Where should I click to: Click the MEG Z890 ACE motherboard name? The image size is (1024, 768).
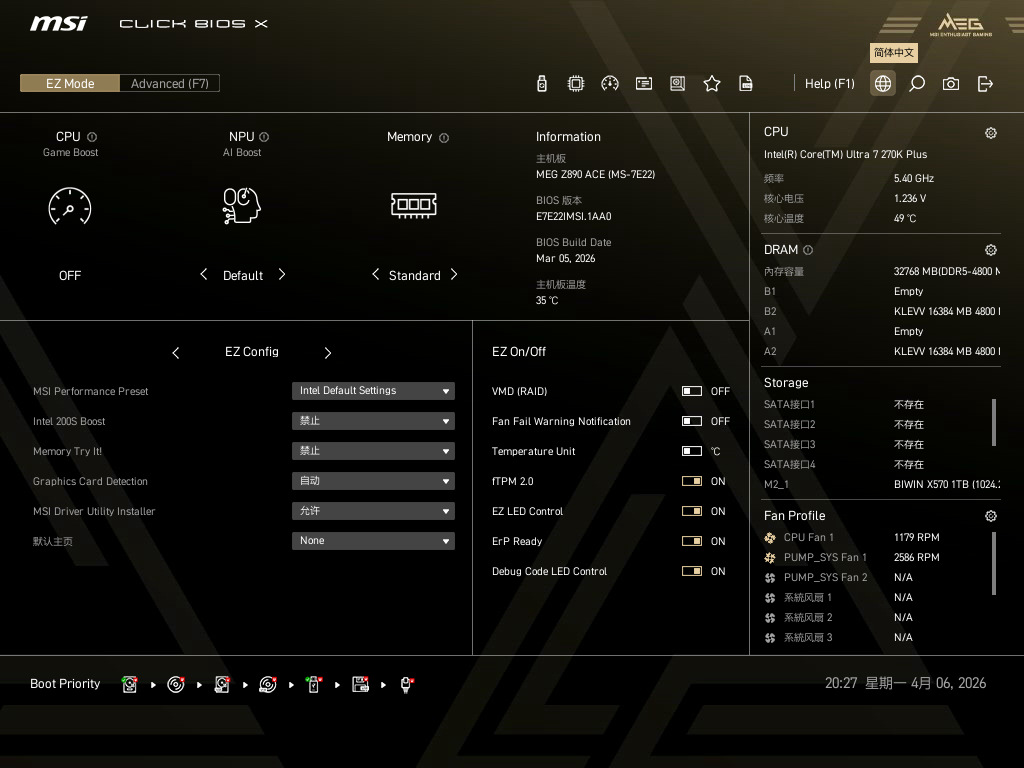[x=595, y=174]
